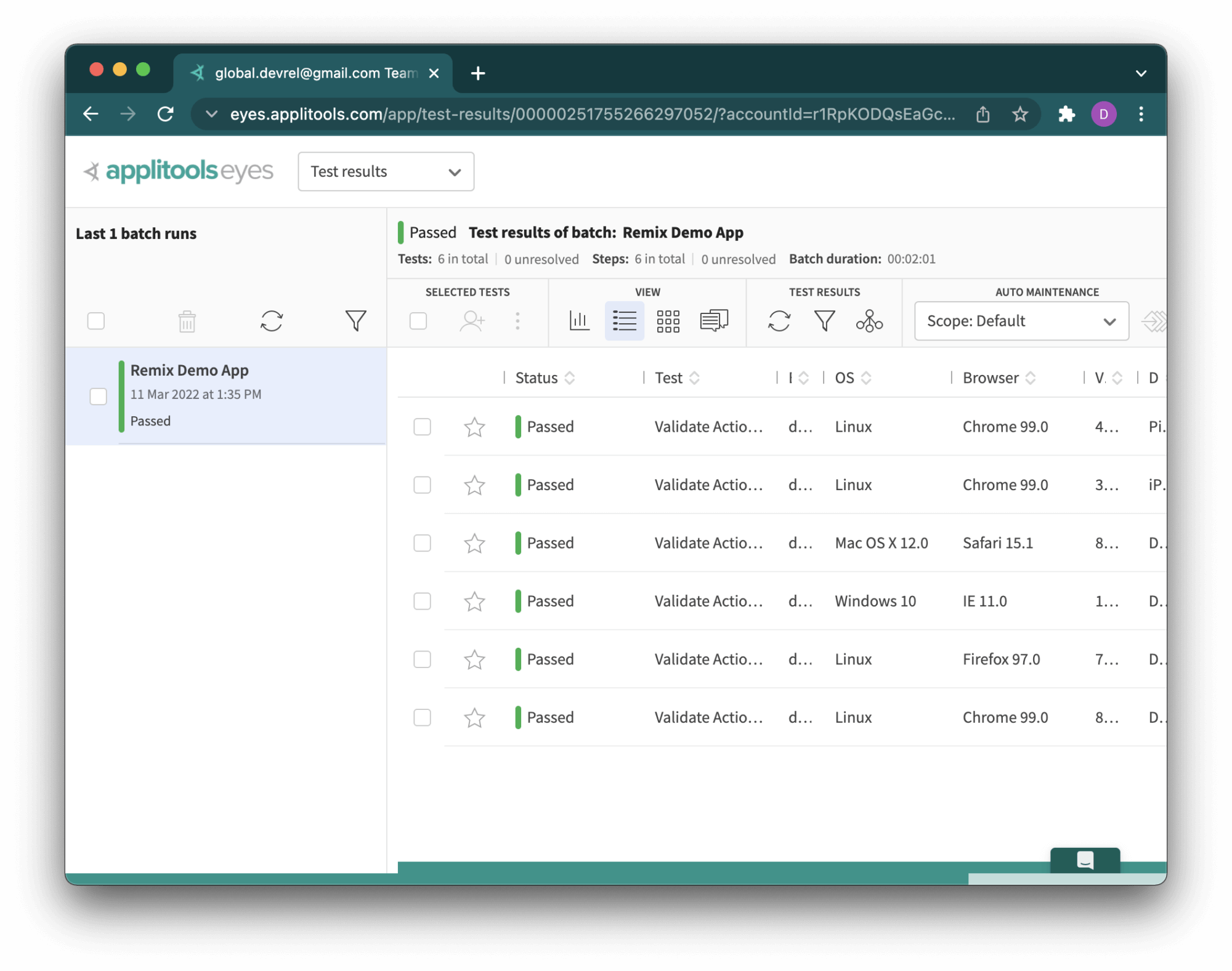
Task: Expand the Scope: Default dropdown
Action: click(x=1021, y=321)
